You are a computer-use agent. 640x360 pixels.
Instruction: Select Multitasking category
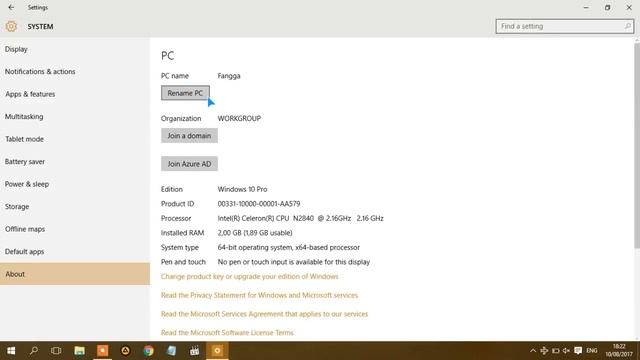point(75,116)
